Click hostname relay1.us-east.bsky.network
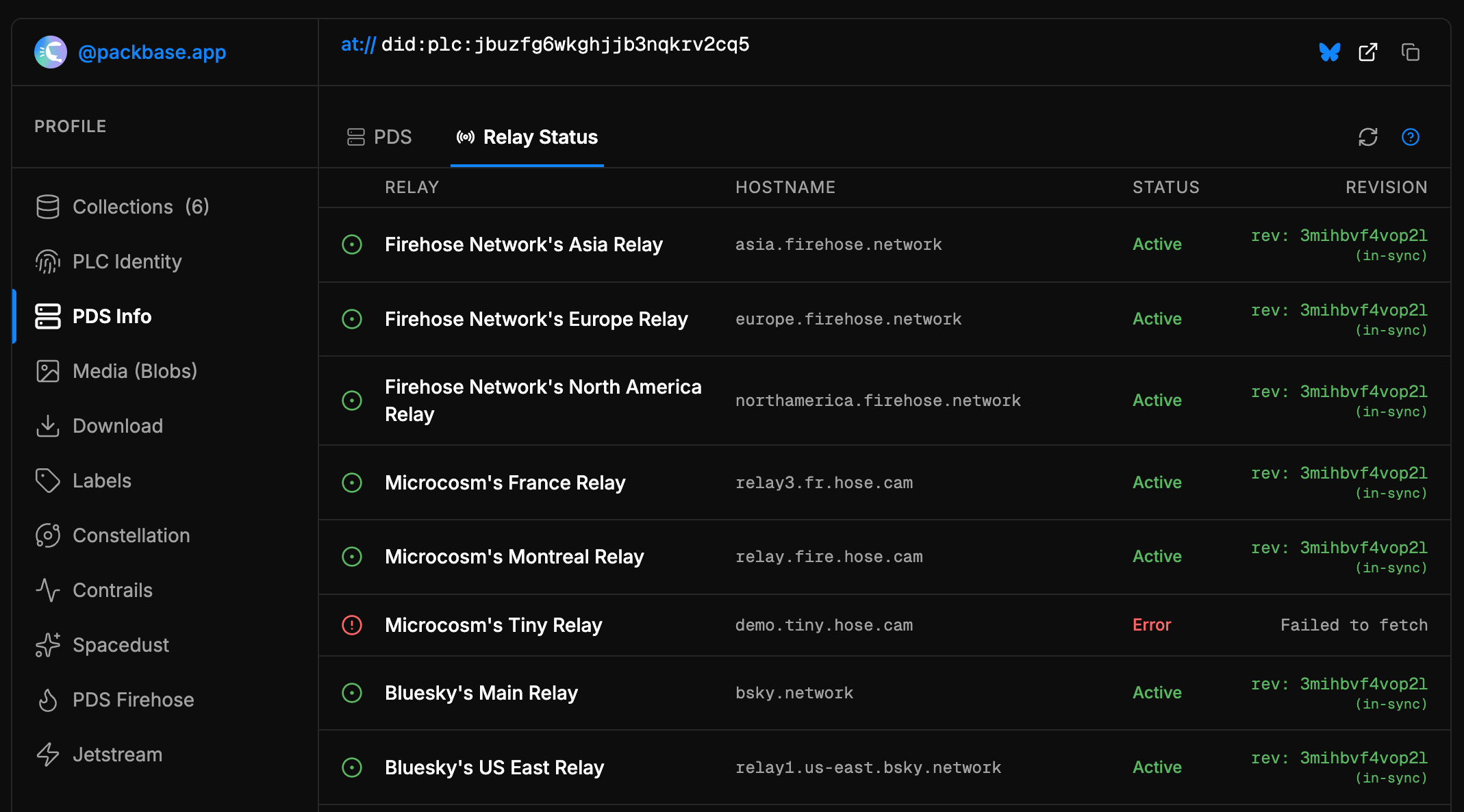This screenshot has width=1464, height=812. pos(868,767)
